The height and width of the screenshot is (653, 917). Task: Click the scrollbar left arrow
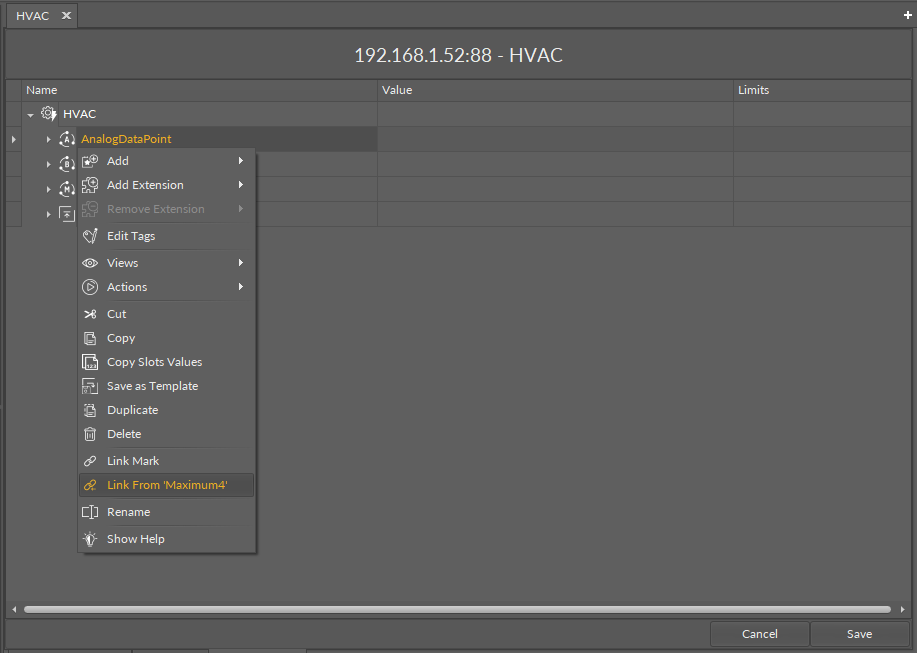(x=14, y=609)
